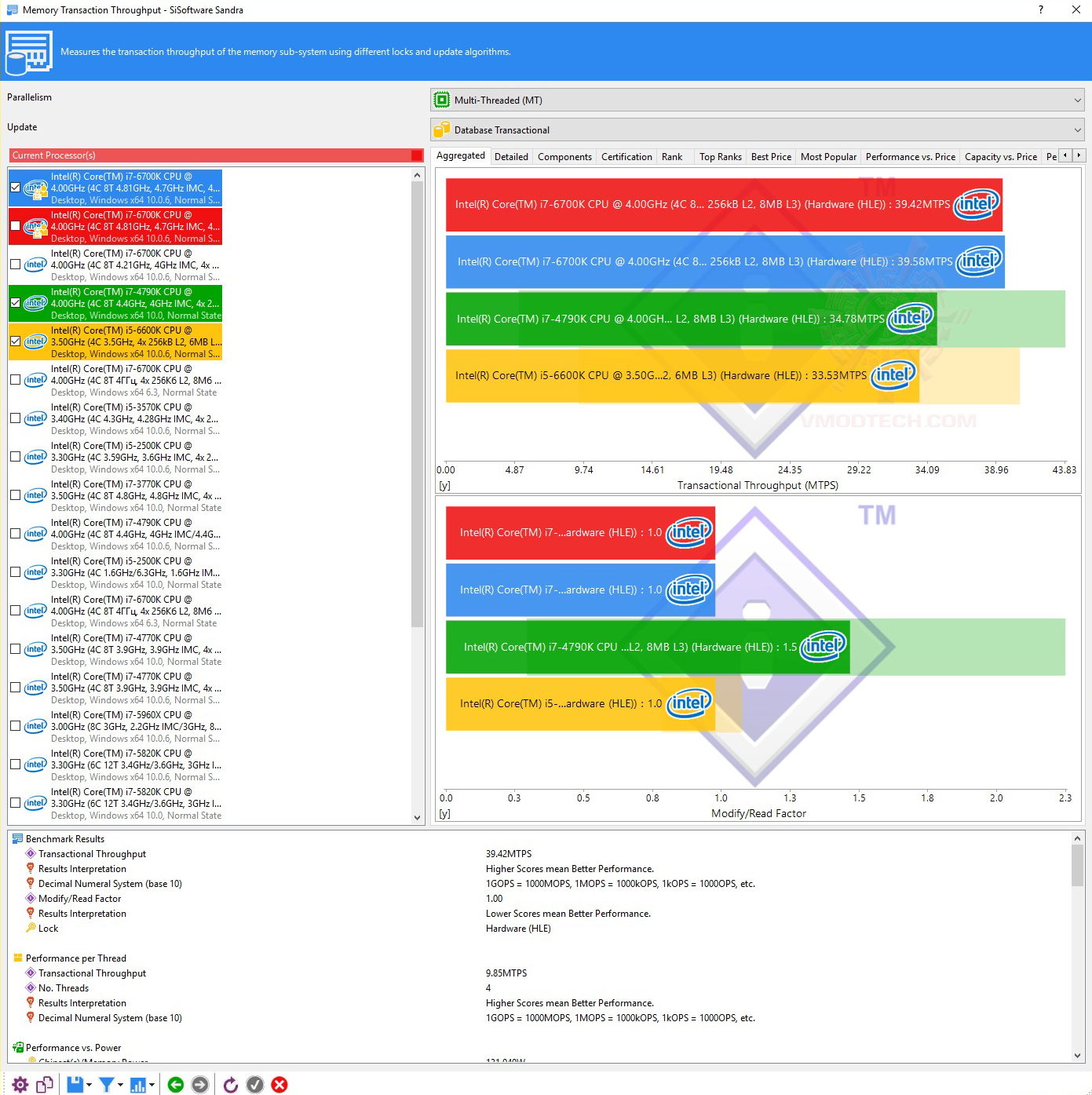Uncheck the blue-highlighted i7-6700K processor

click(16, 188)
